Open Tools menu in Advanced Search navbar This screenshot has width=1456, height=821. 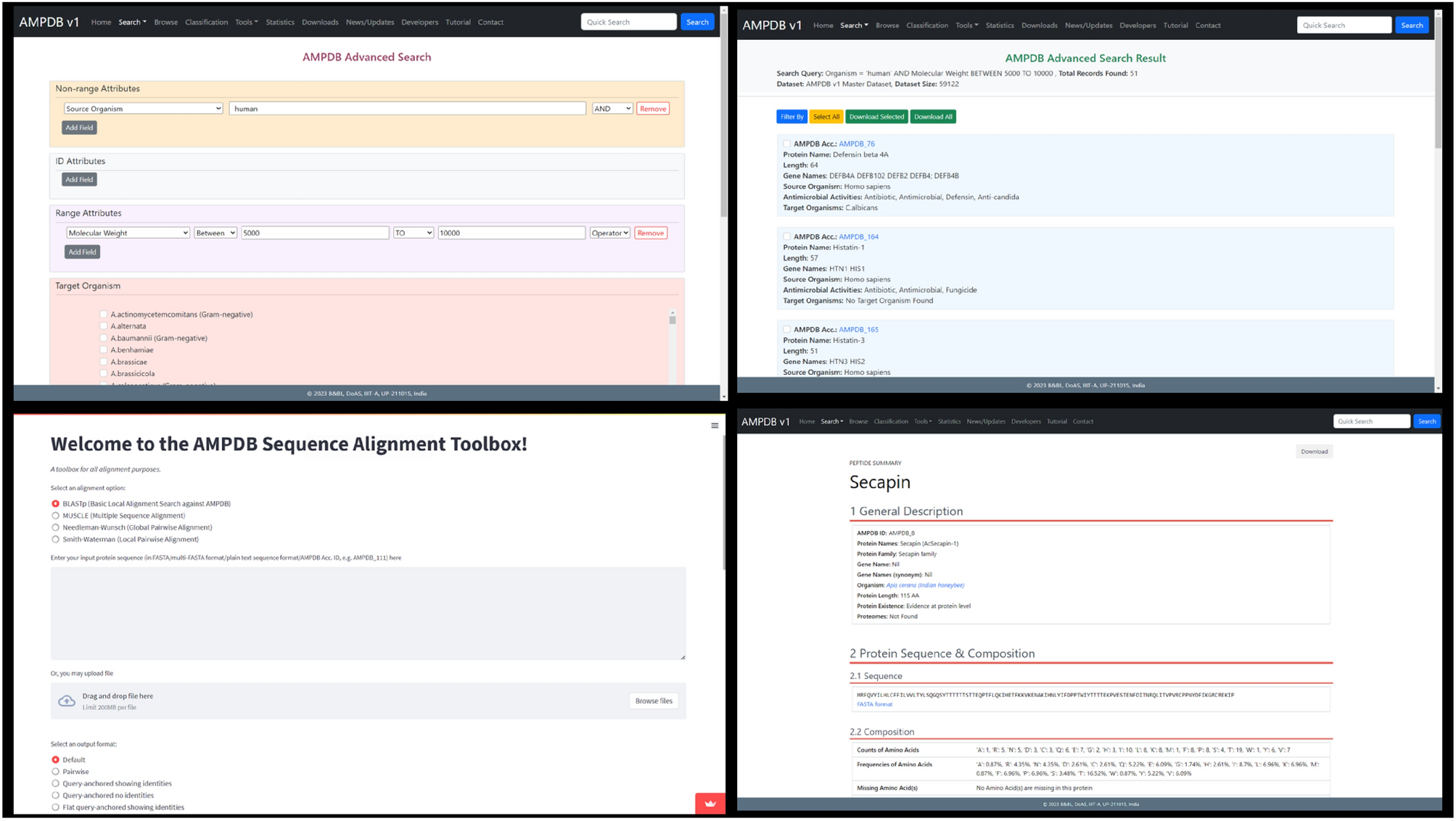coord(246,22)
